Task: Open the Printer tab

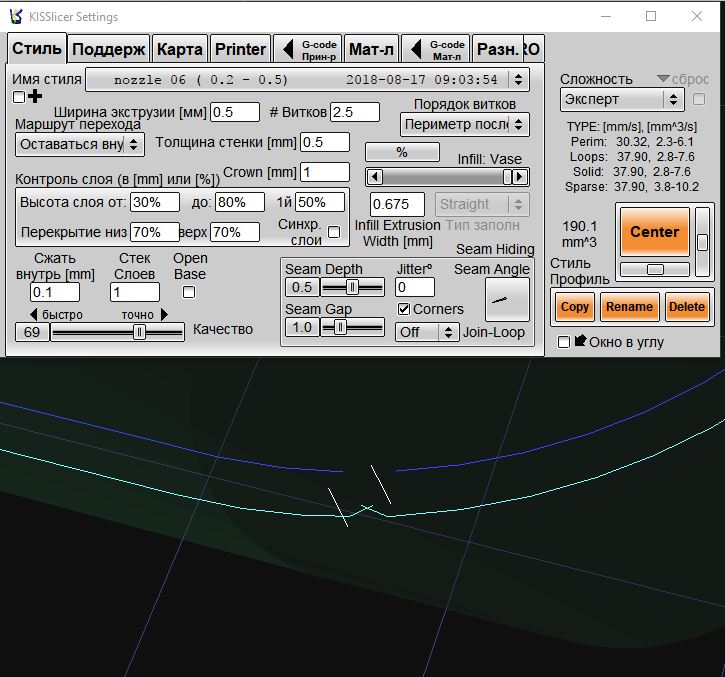Action: [241, 49]
